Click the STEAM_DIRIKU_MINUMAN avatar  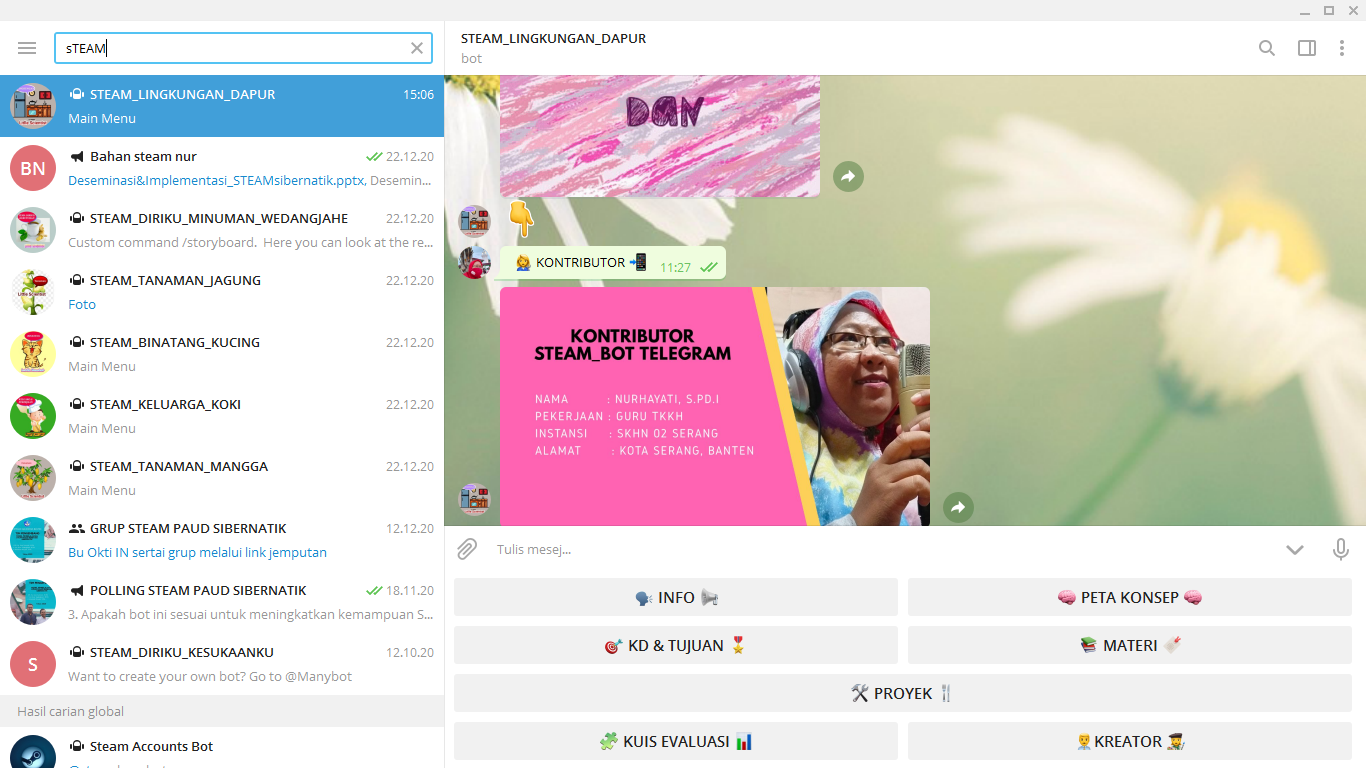point(33,230)
